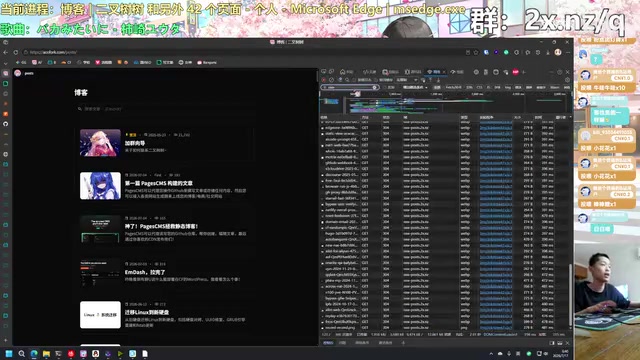The height and width of the screenshot is (360, 640).
Task: Click the network filter funnel icon
Action: (340, 80)
